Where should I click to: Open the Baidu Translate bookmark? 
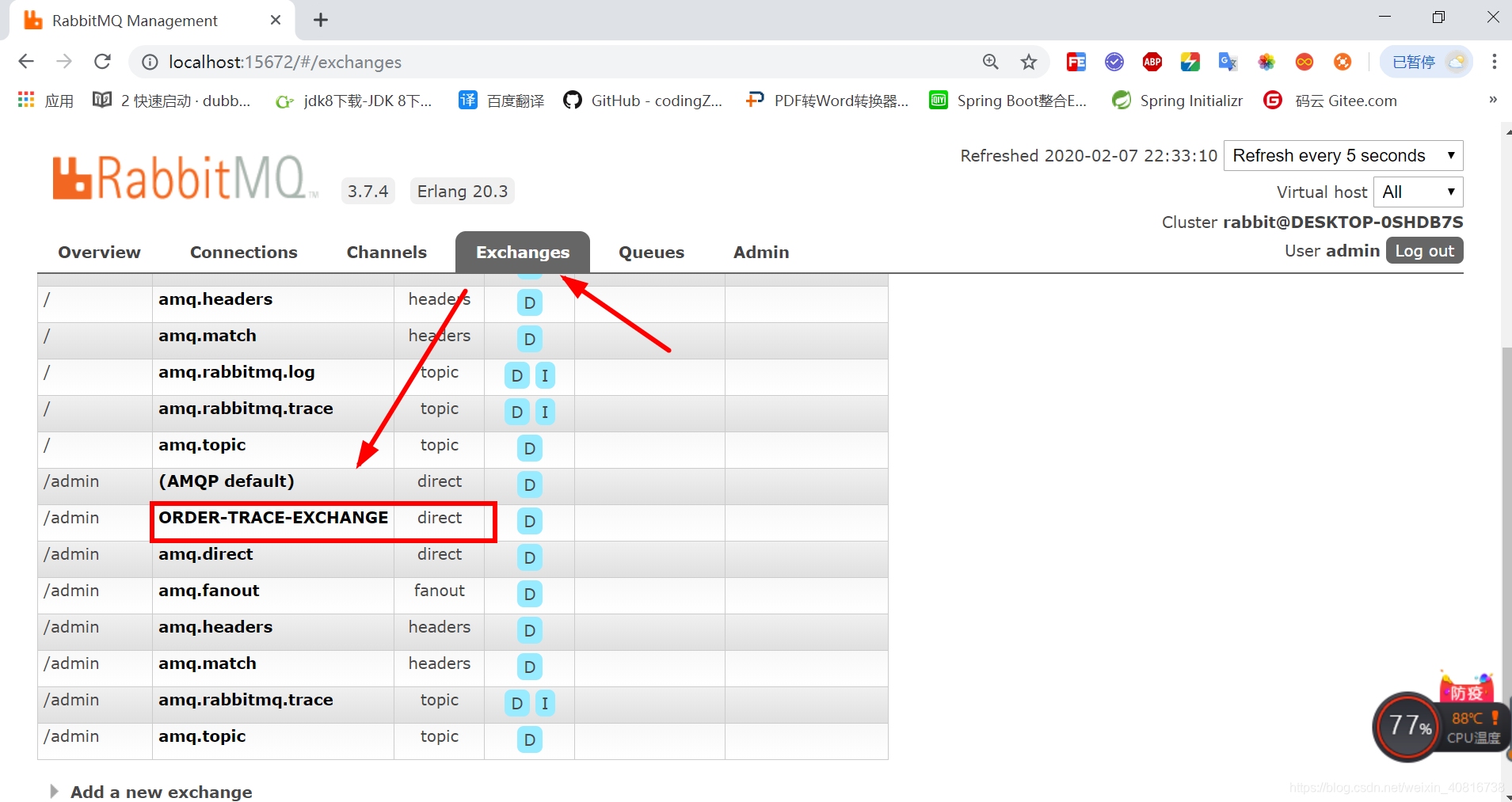point(501,101)
